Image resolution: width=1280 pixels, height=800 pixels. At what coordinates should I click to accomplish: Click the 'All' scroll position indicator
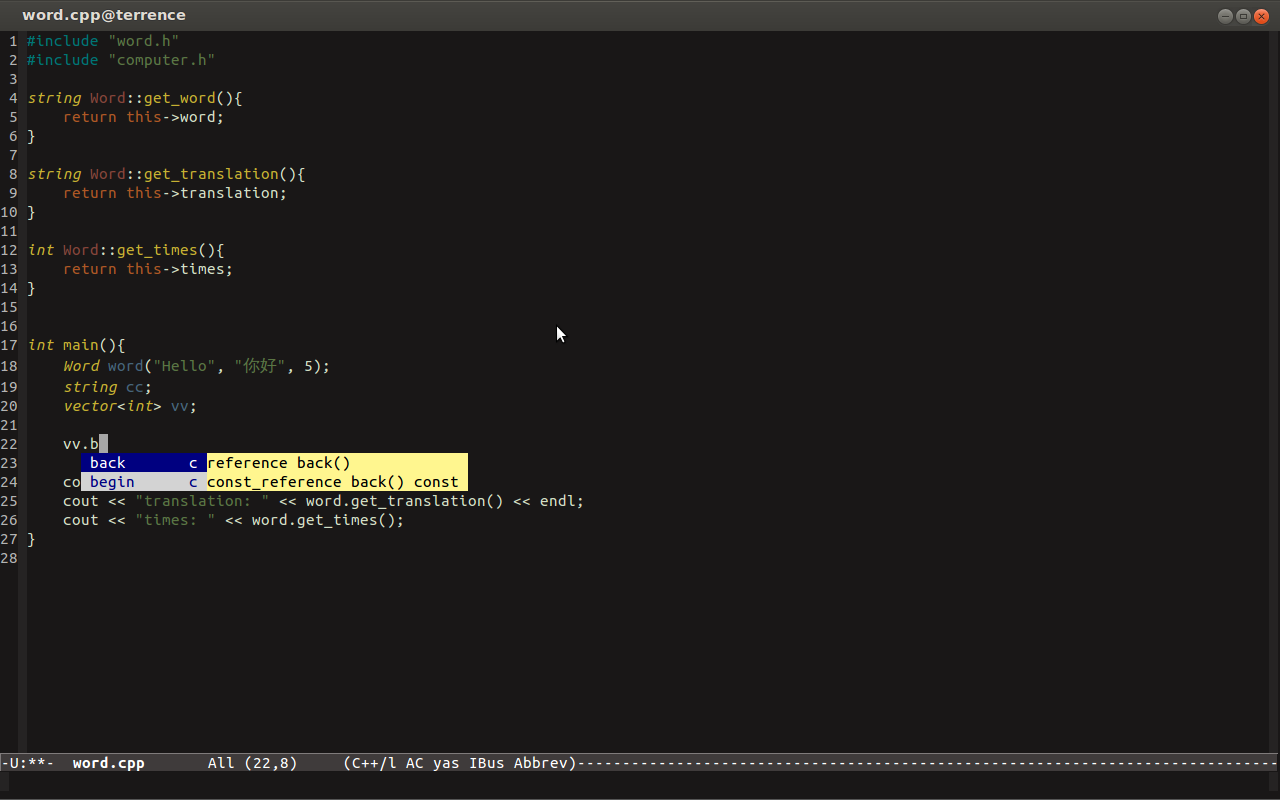220,763
